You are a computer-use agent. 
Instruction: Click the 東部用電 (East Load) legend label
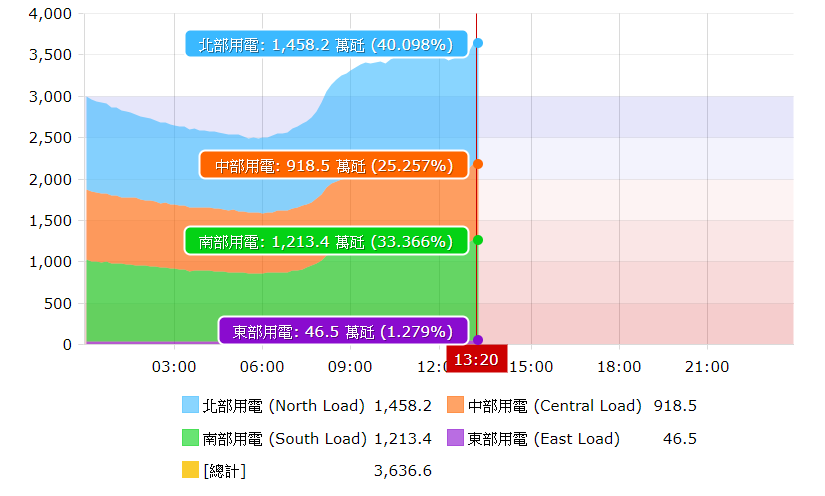(543, 438)
